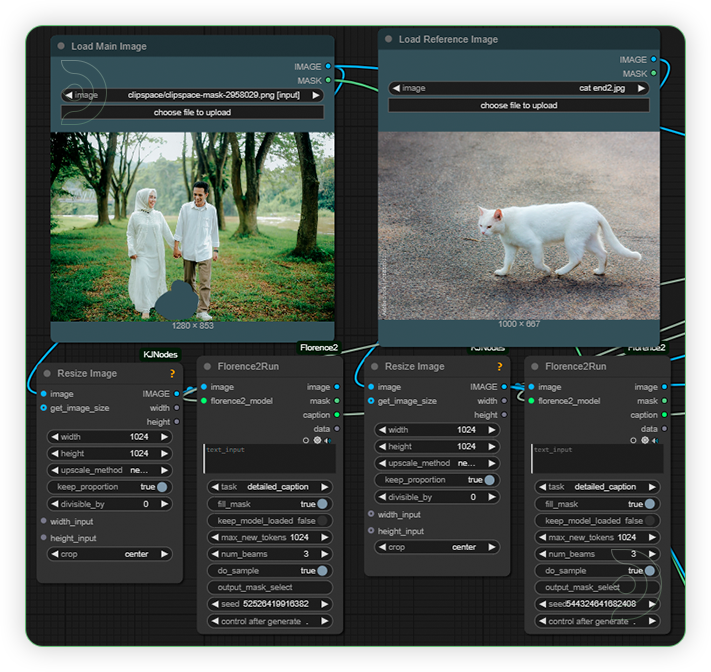Click the speaker icon above text_input in the left Florence2Run node

pos(328,440)
